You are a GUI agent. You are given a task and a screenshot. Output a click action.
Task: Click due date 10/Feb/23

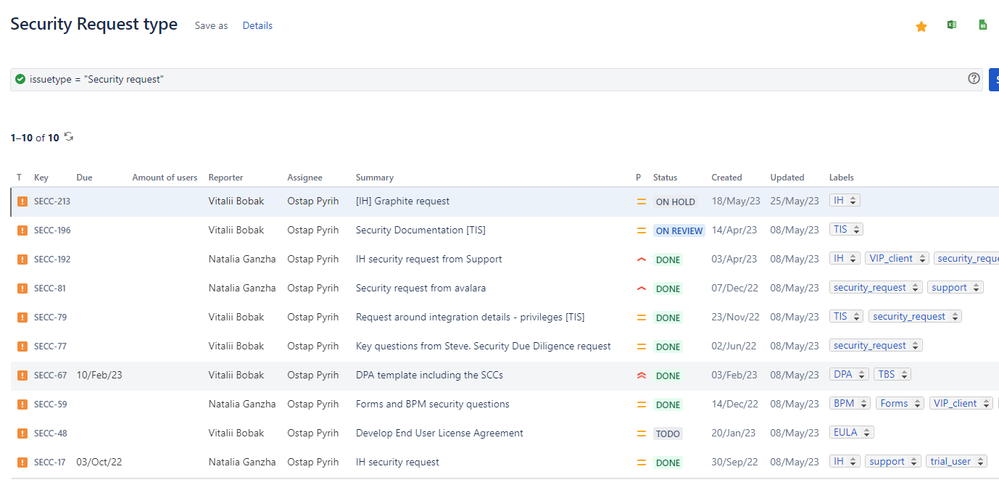click(x=99, y=375)
